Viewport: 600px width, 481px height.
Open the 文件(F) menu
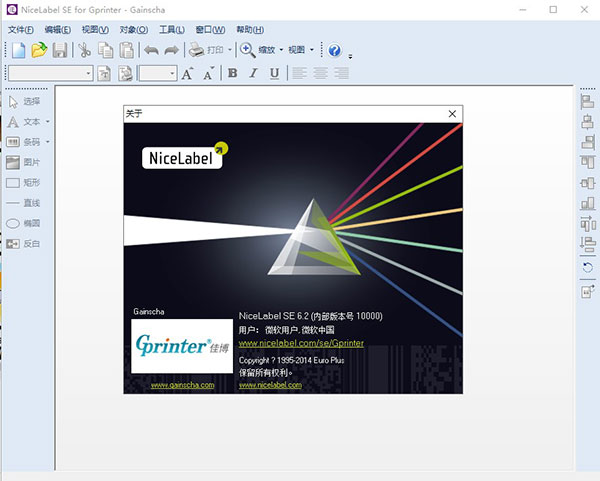tap(21, 30)
